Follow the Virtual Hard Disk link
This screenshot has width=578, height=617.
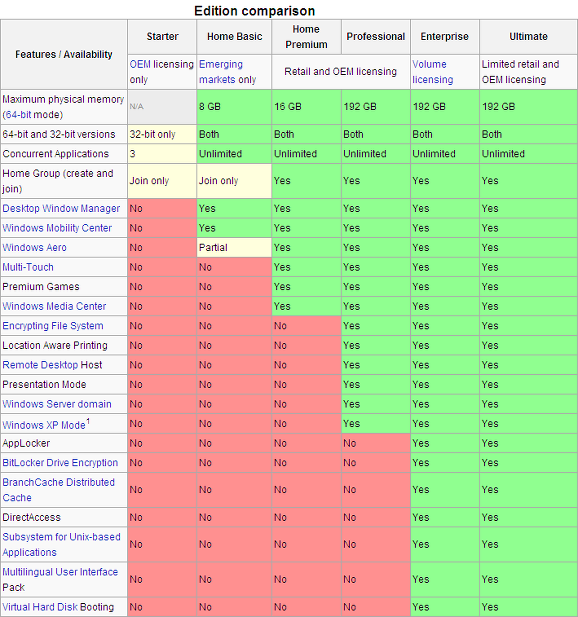(x=40, y=607)
